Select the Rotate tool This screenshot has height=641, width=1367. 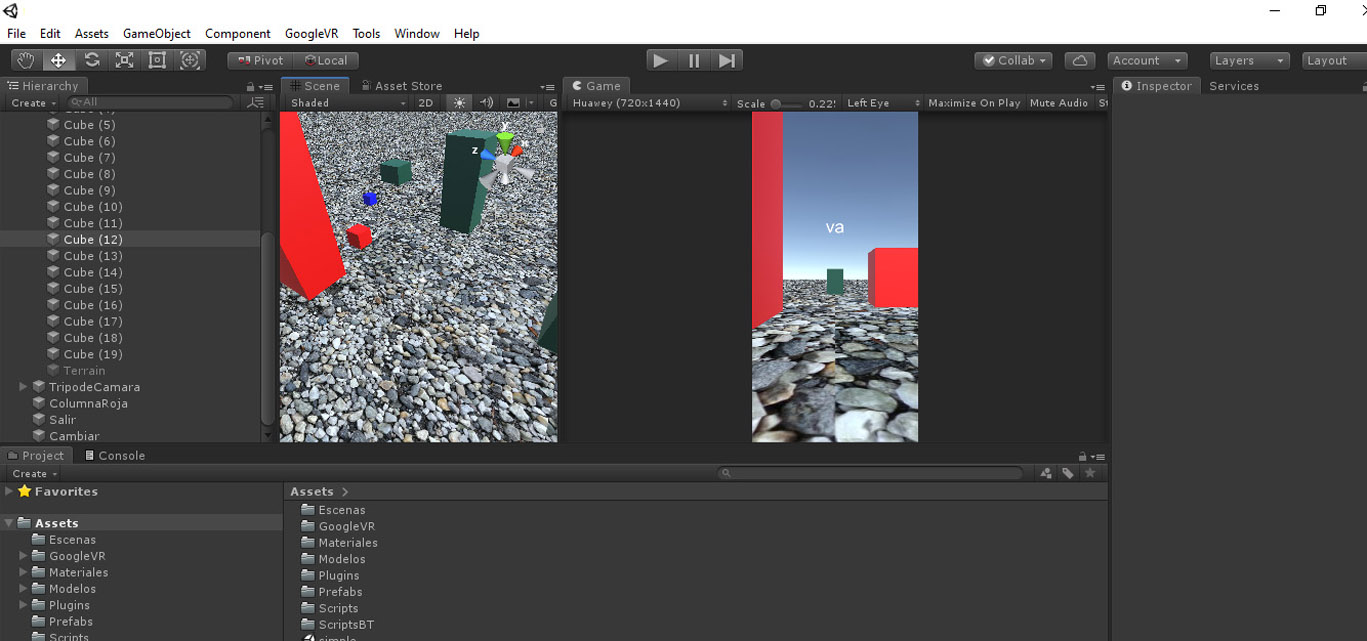tap(91, 60)
